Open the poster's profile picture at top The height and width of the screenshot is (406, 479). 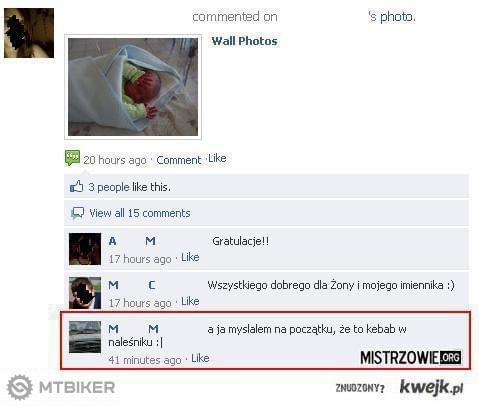click(29, 33)
